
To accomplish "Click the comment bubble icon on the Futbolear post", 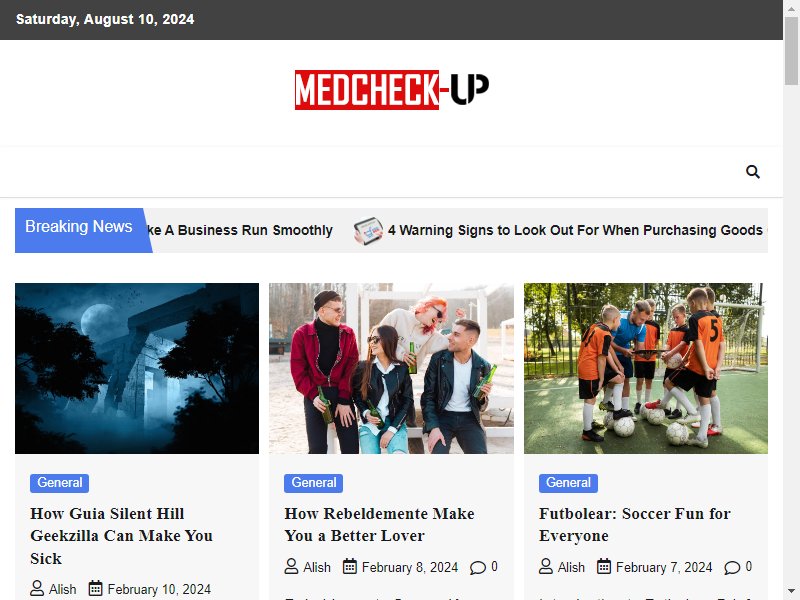I will point(732,567).
